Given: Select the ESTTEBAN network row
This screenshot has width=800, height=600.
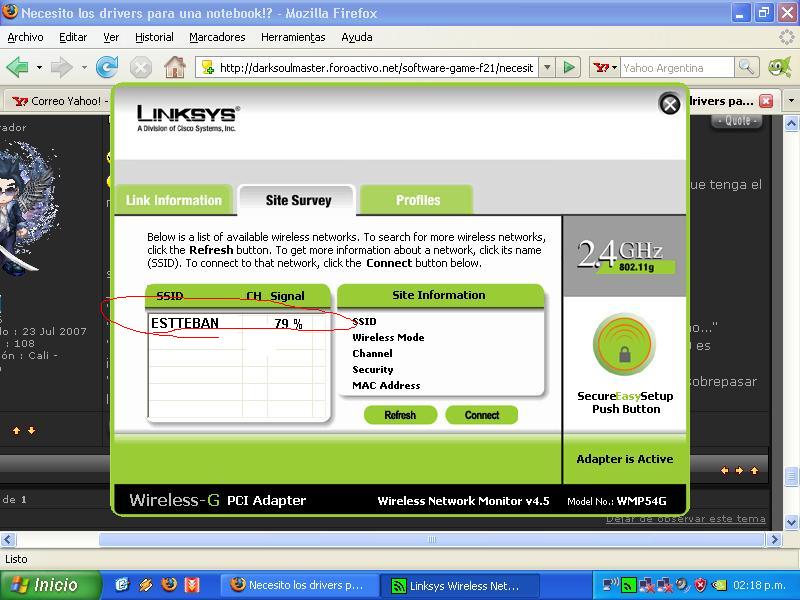Looking at the screenshot, I should 238,323.
